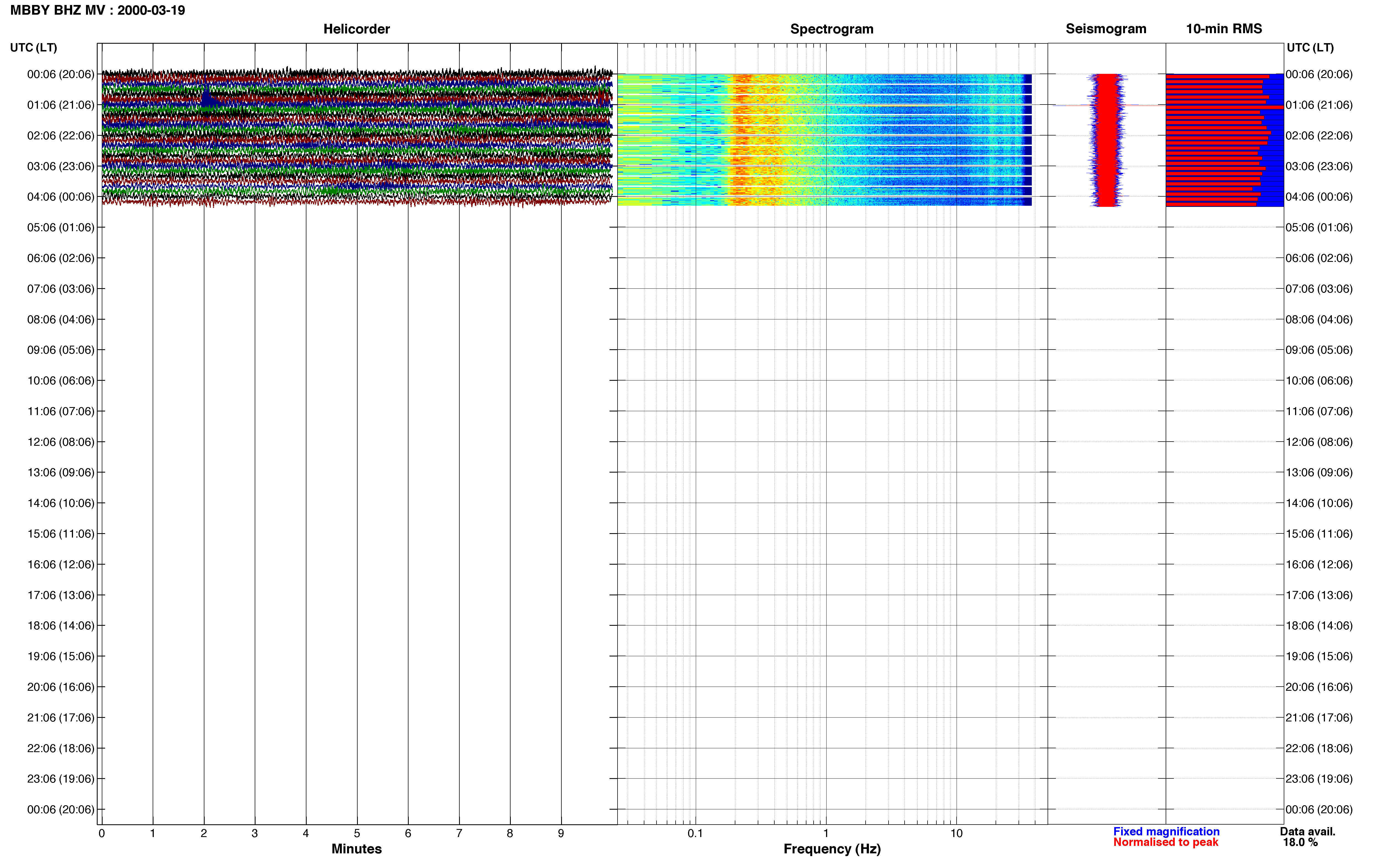Click right time label 14:06 (10:06)
The image size is (1388, 868).
coord(1319,504)
